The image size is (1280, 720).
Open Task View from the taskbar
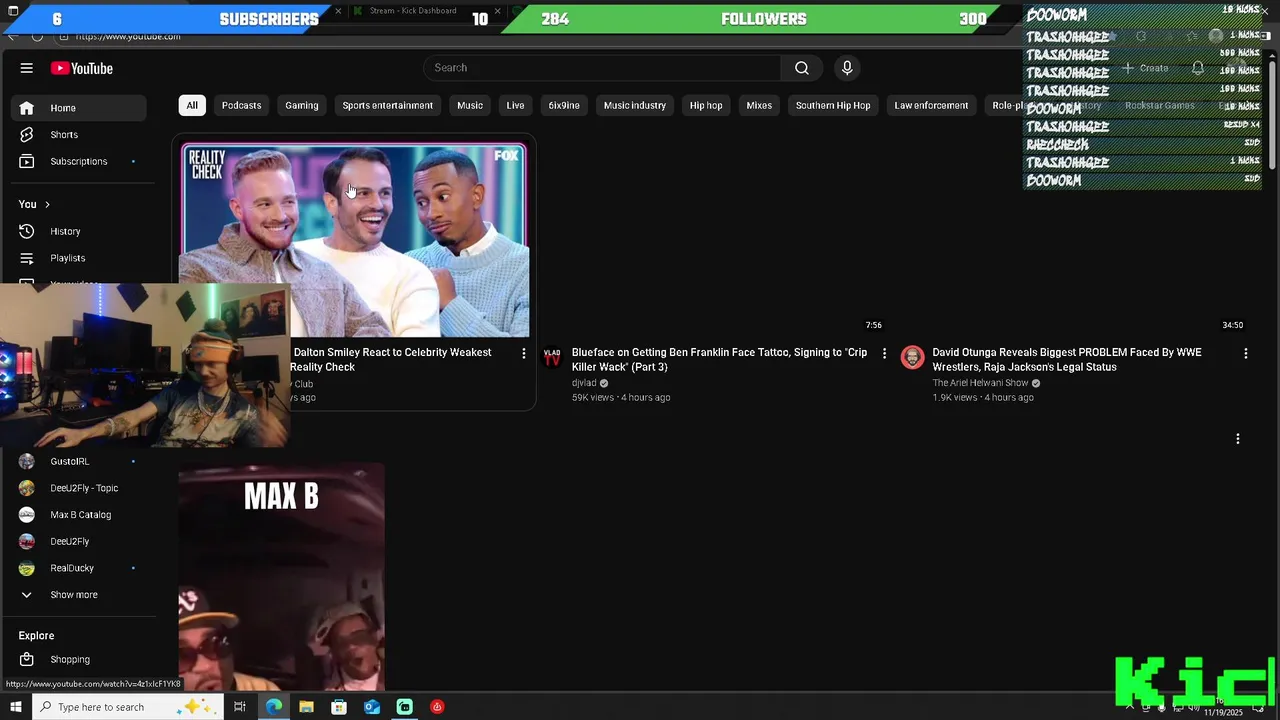click(240, 707)
